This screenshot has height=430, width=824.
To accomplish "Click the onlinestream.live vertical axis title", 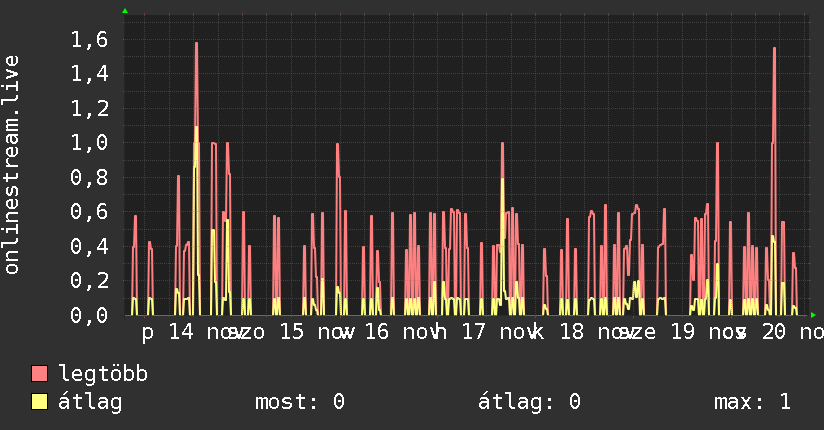I will [x=11, y=165].
